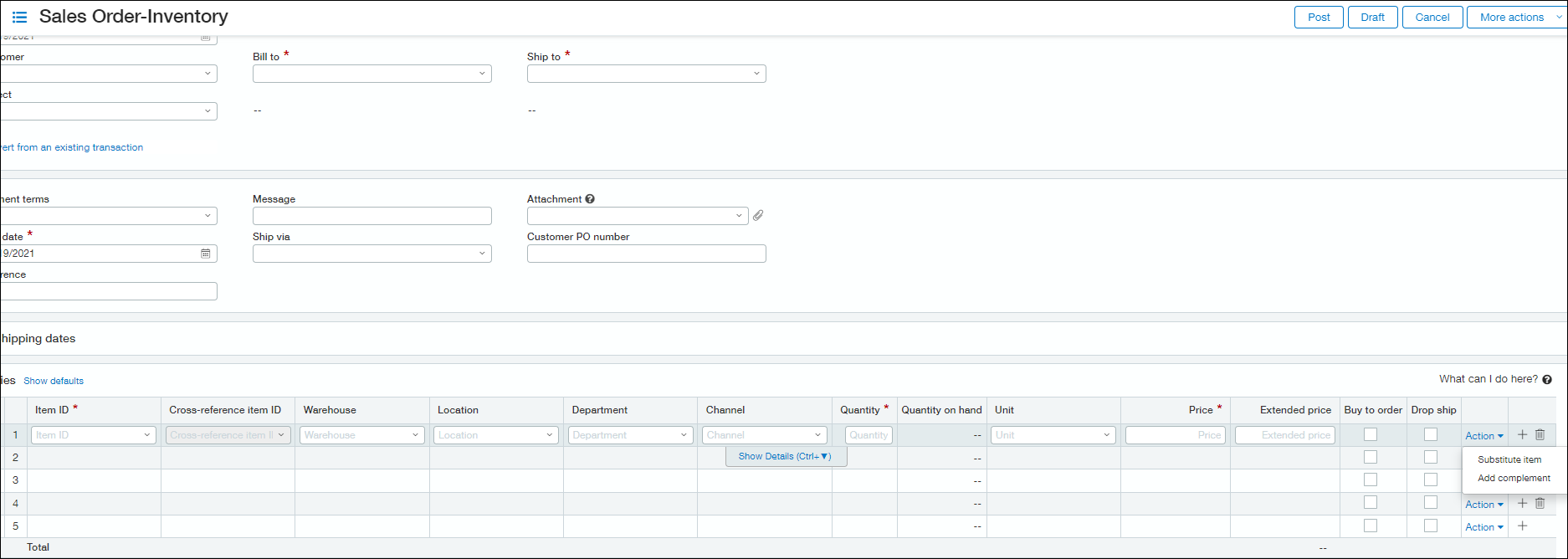Select 'Add complement' in the action menu
1568x559 pixels.
[1514, 479]
